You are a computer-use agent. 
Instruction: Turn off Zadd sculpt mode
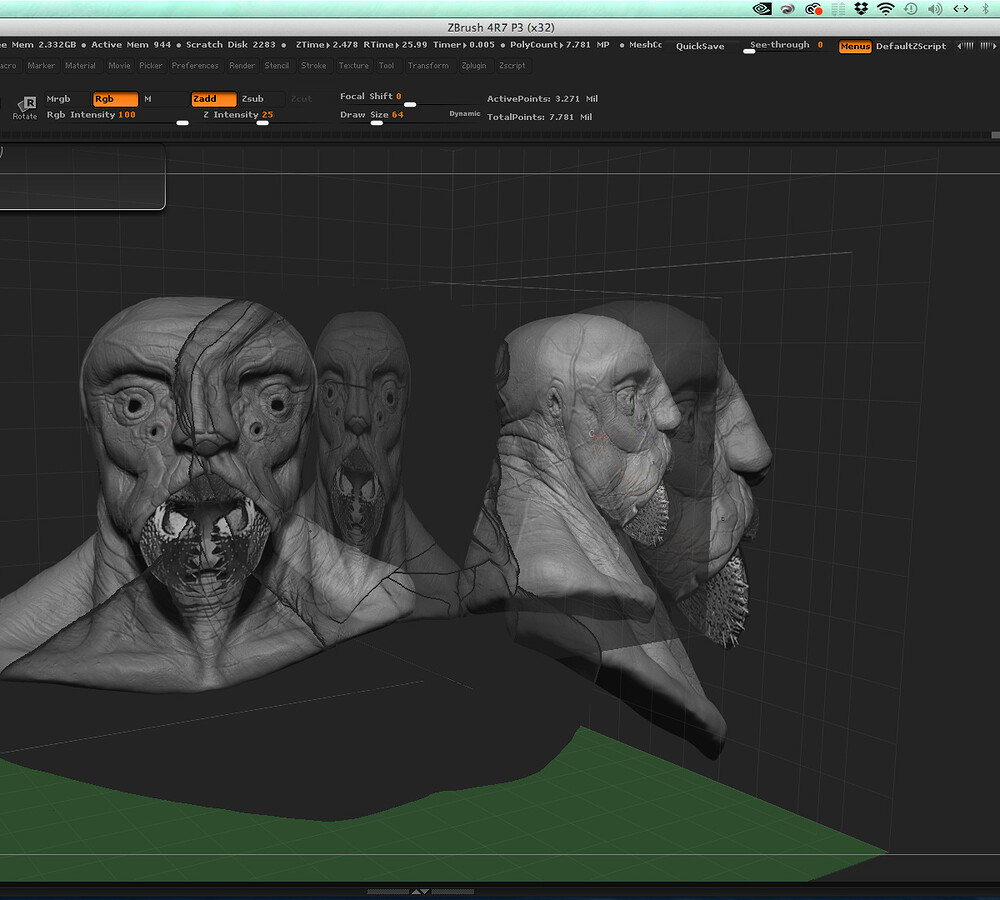(214, 99)
